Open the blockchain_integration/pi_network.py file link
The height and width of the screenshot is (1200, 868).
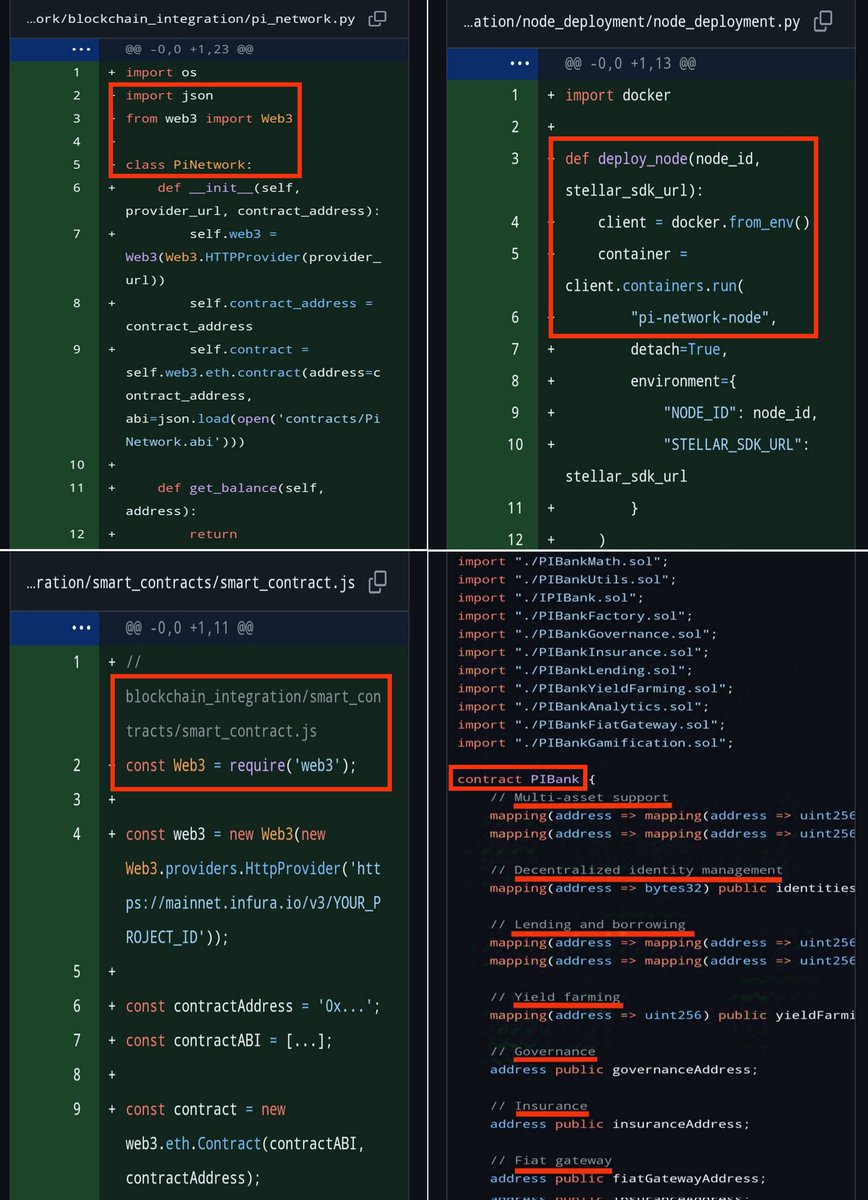(x=190, y=19)
